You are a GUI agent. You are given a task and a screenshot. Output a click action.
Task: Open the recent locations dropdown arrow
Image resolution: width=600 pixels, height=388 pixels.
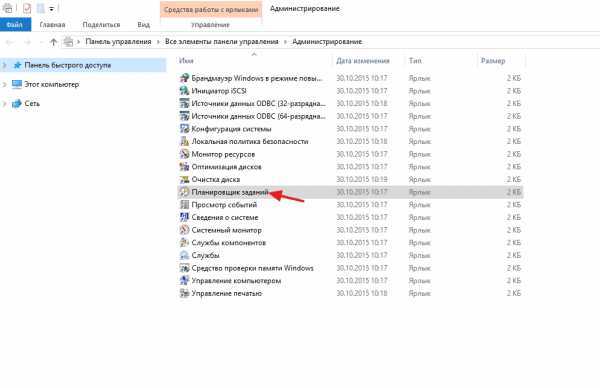coord(41,42)
